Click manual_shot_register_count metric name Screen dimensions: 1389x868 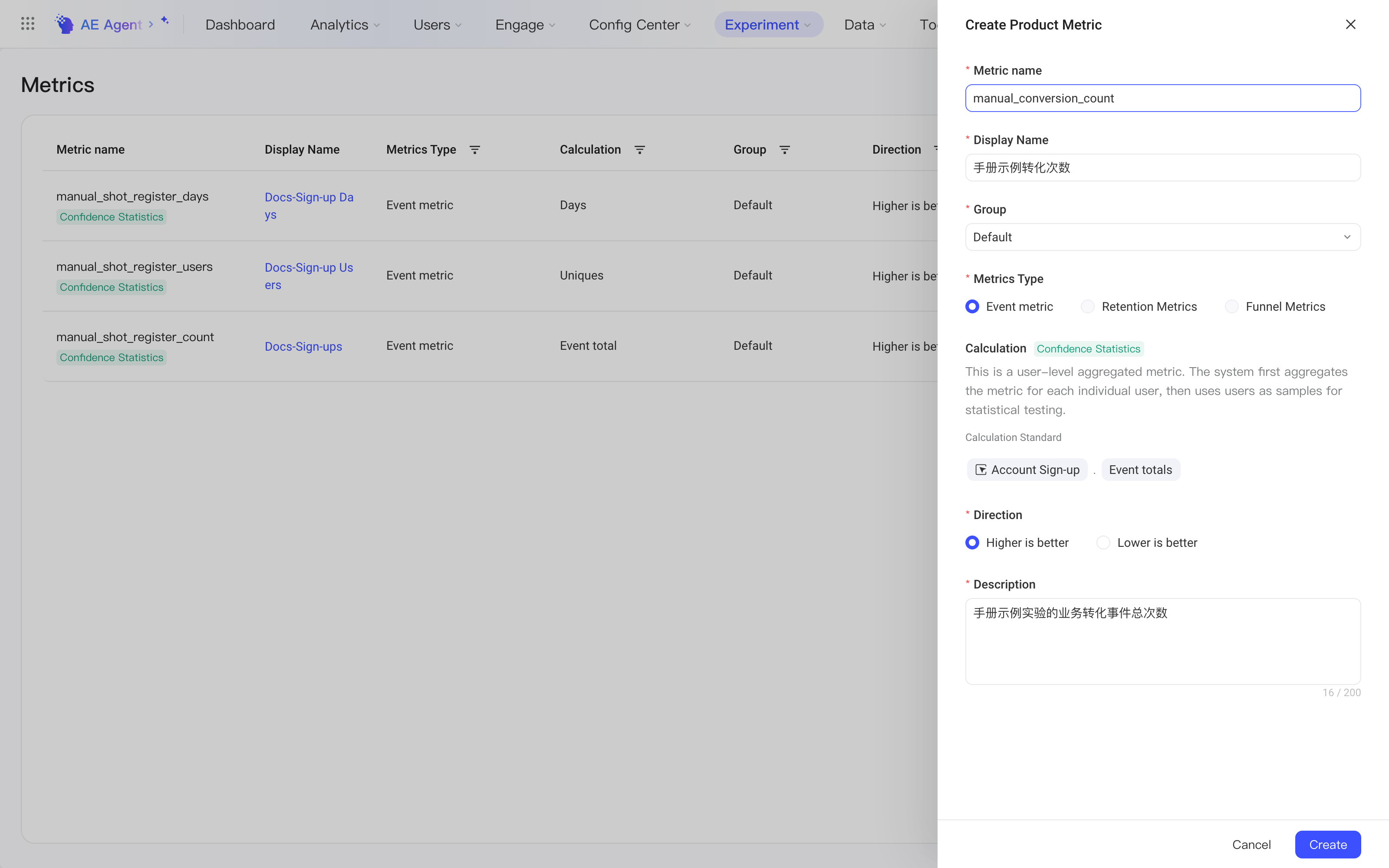[x=135, y=337]
